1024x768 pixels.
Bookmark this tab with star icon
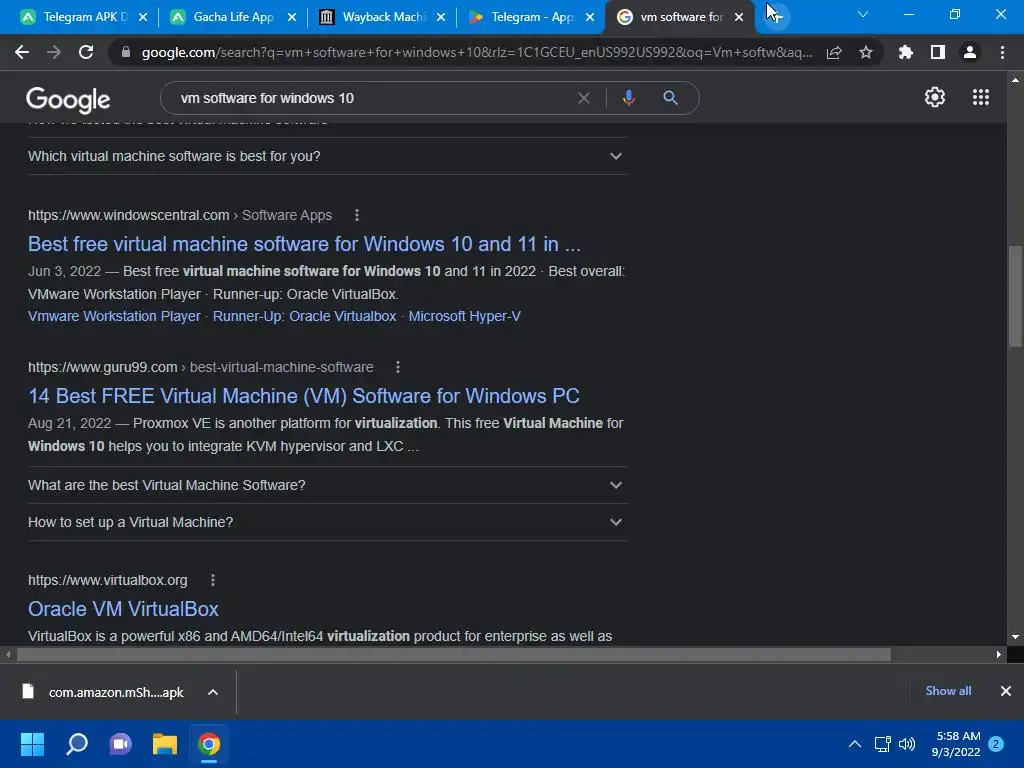(x=866, y=53)
